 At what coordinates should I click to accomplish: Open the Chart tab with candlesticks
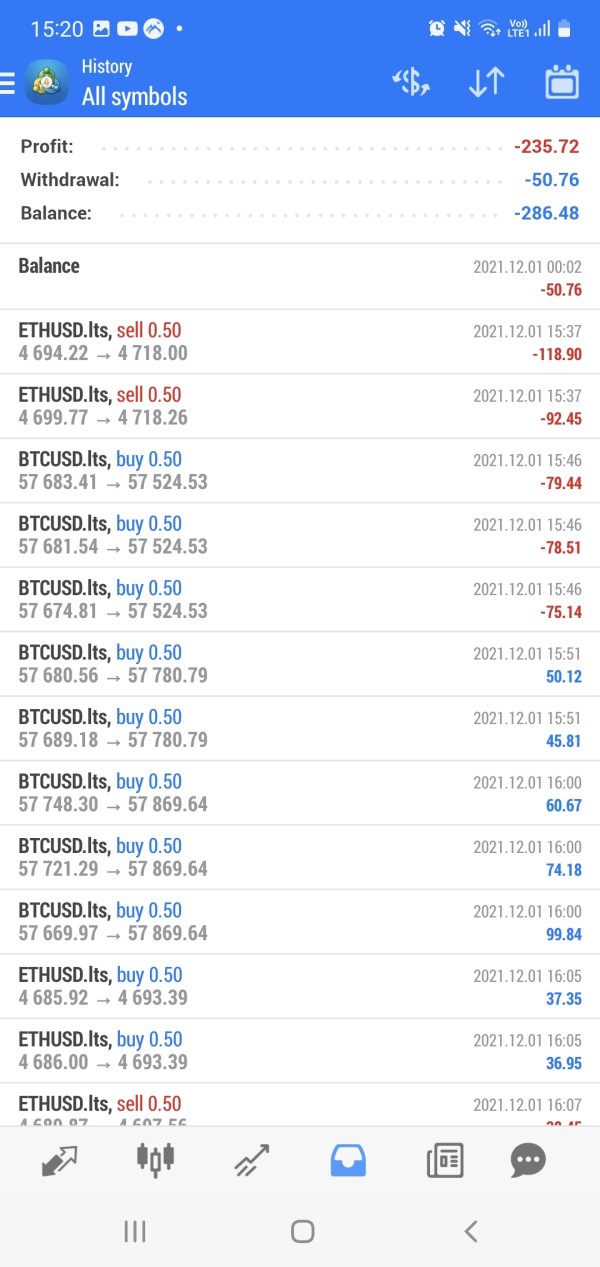point(155,1160)
